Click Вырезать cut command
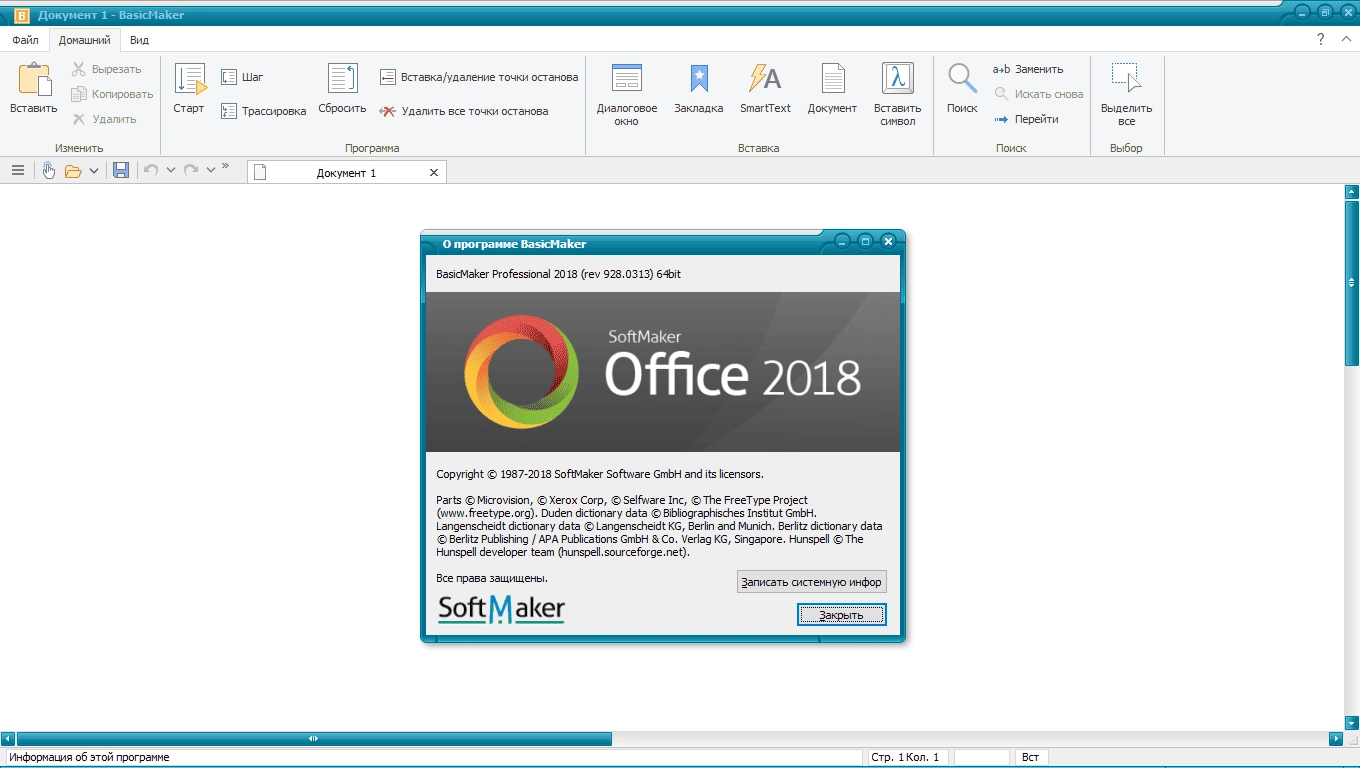The width and height of the screenshot is (1360, 768). [107, 69]
